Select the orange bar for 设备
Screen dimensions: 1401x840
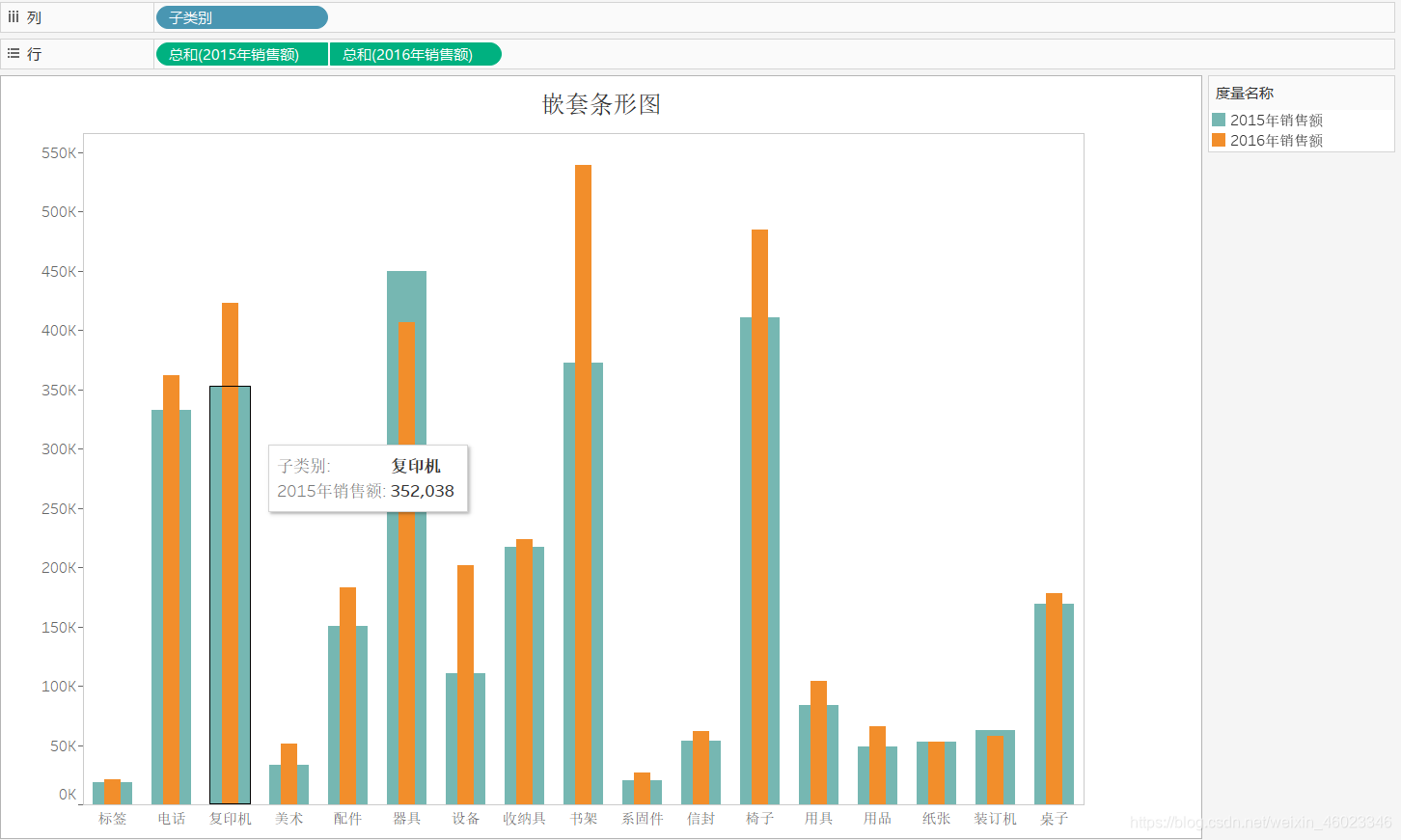(465, 684)
